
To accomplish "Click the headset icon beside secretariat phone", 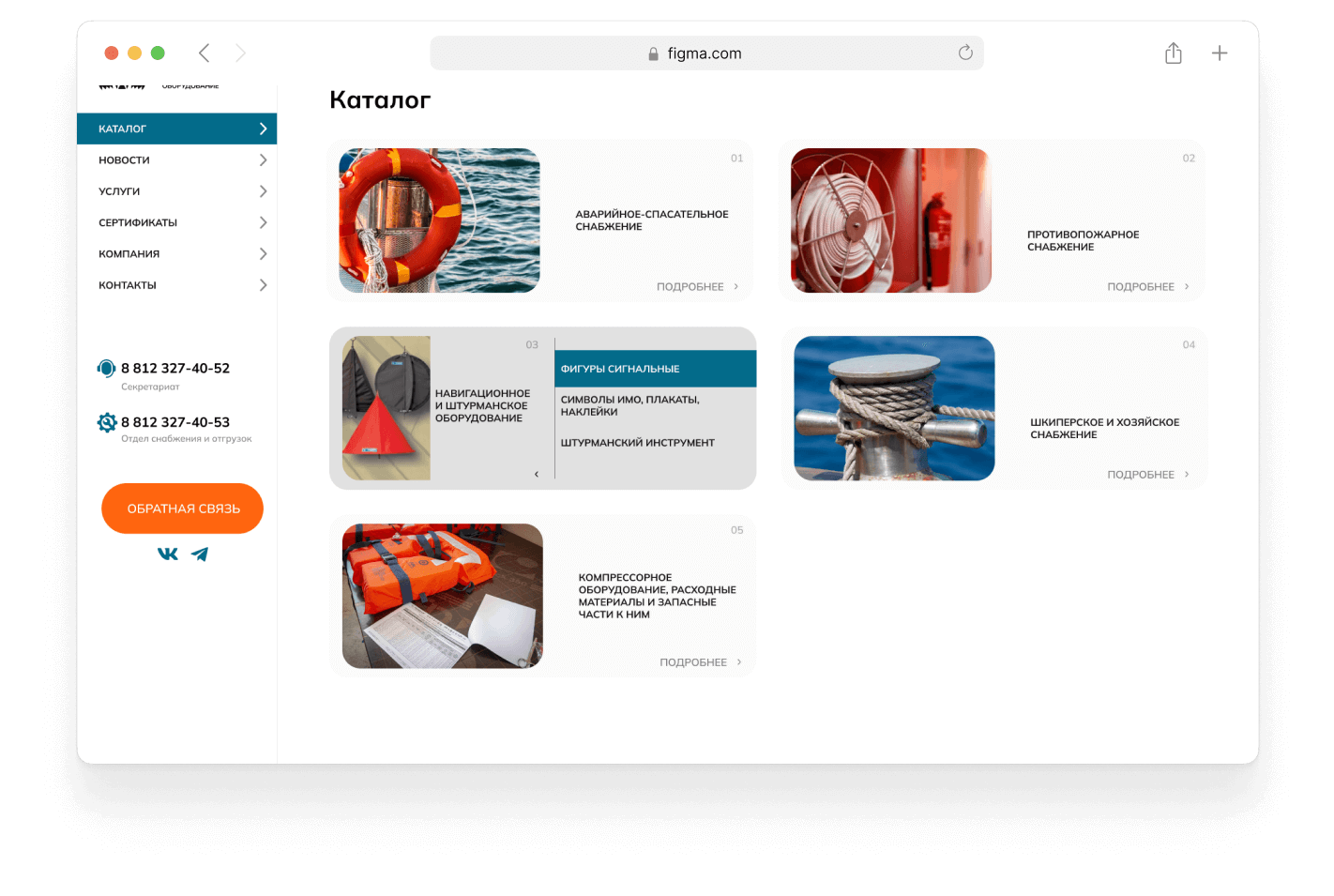I will point(107,369).
